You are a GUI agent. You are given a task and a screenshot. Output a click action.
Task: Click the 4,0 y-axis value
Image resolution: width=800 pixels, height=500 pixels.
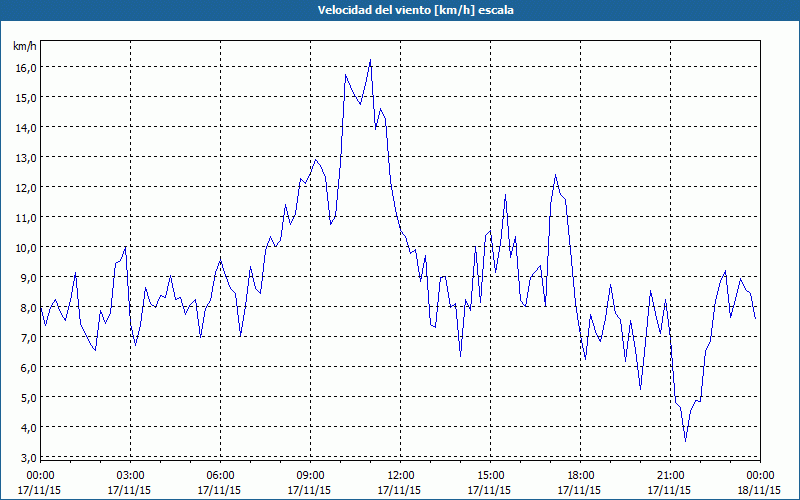pyautogui.click(x=29, y=429)
